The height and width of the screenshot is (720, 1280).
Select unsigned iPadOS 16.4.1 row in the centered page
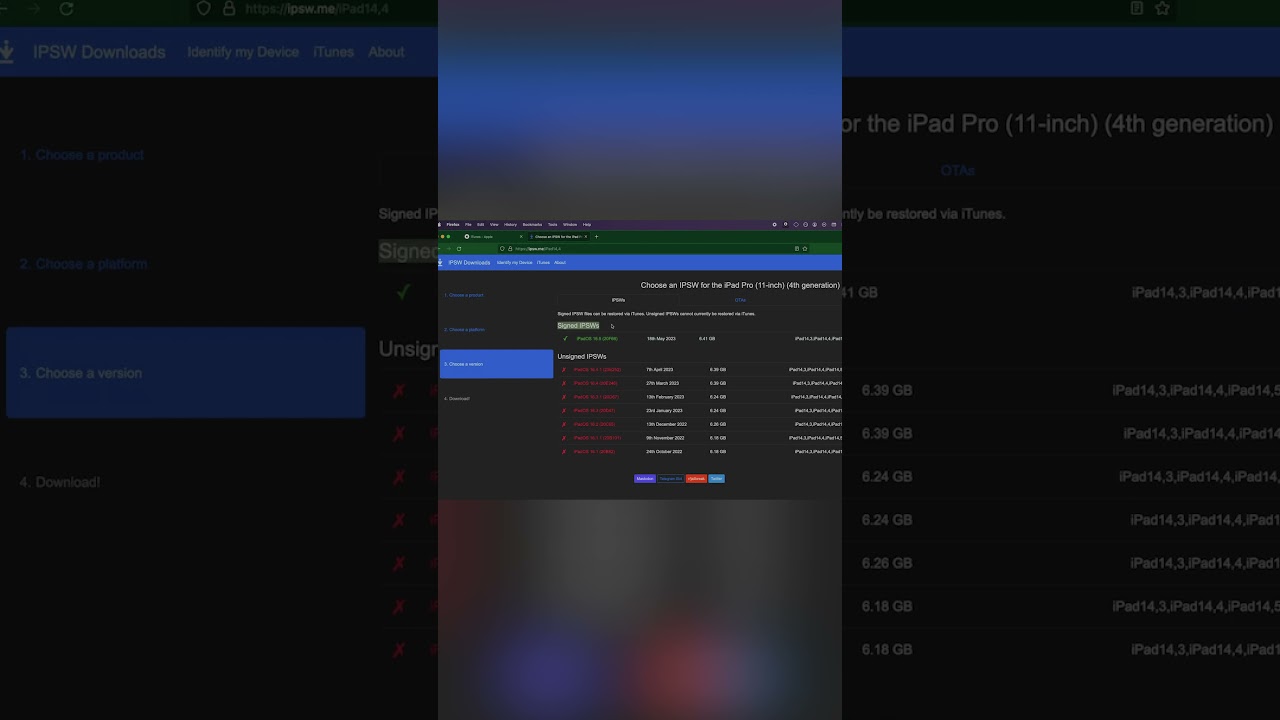pyautogui.click(x=699, y=370)
